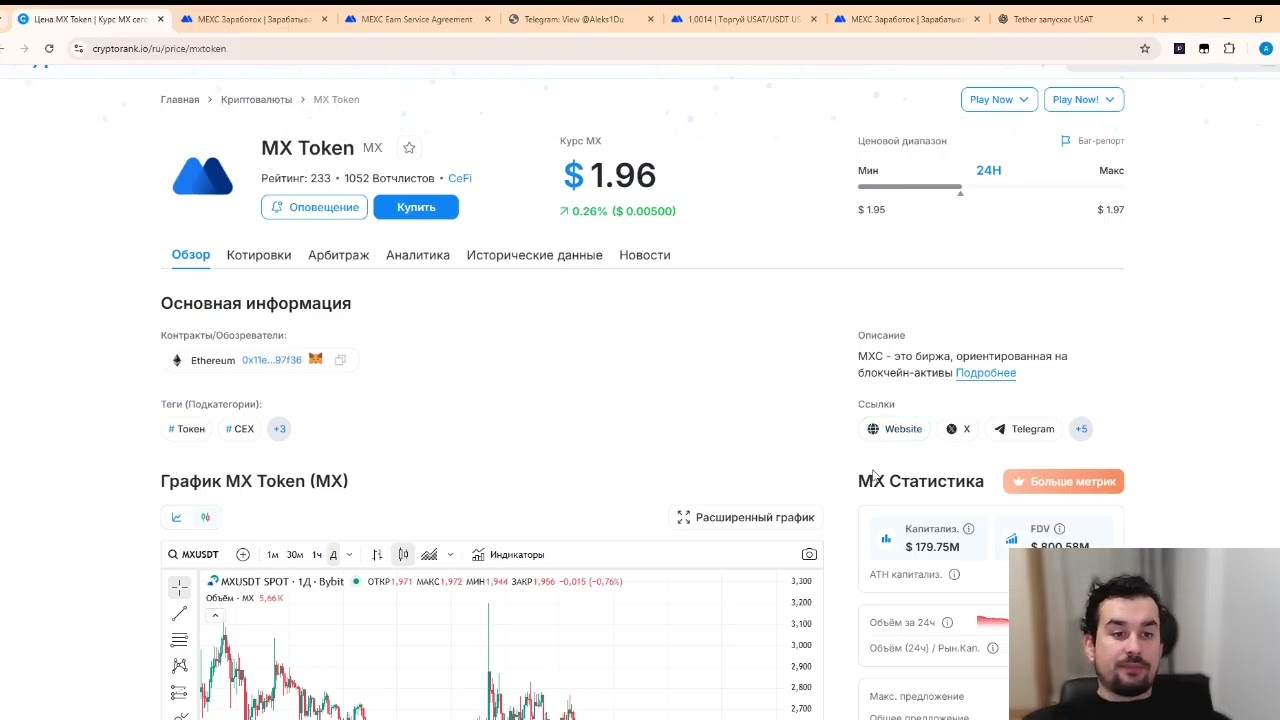Viewport: 1280px width, 720px height.
Task: Select bars chart style icon
Action: 377,554
